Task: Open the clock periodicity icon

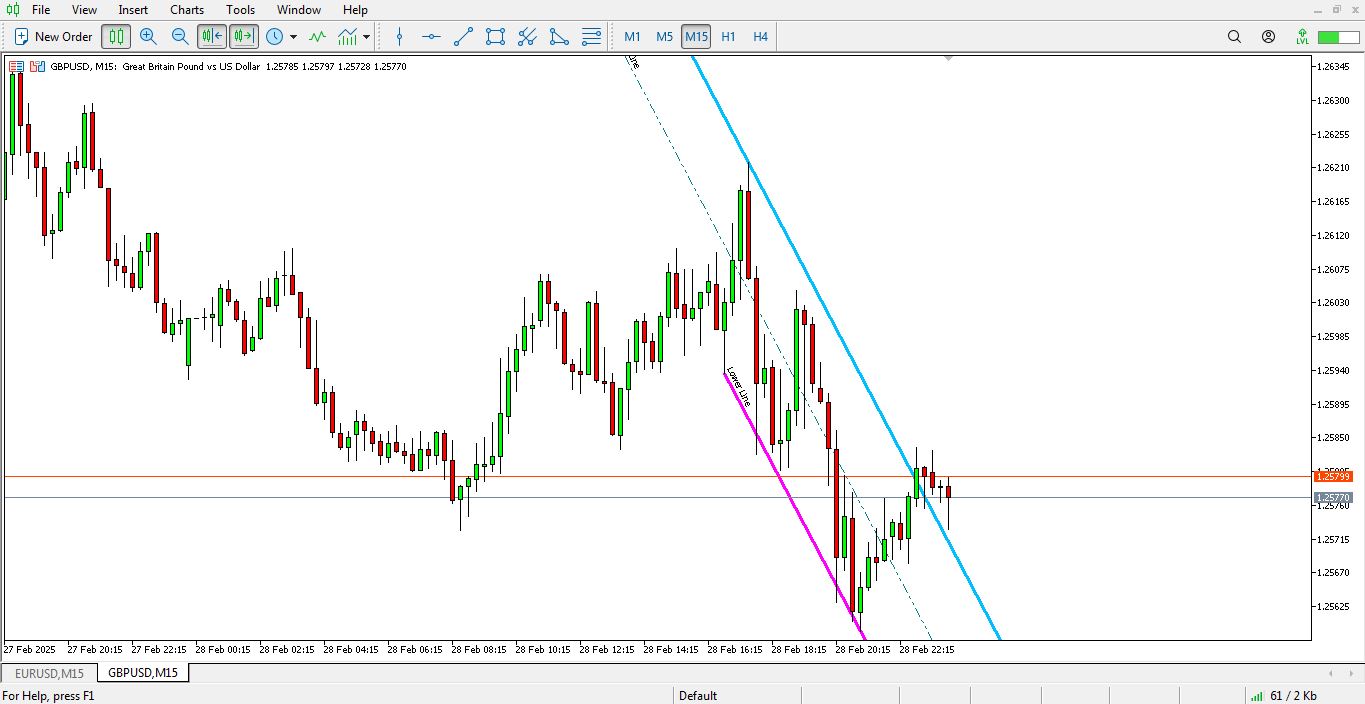Action: (274, 37)
